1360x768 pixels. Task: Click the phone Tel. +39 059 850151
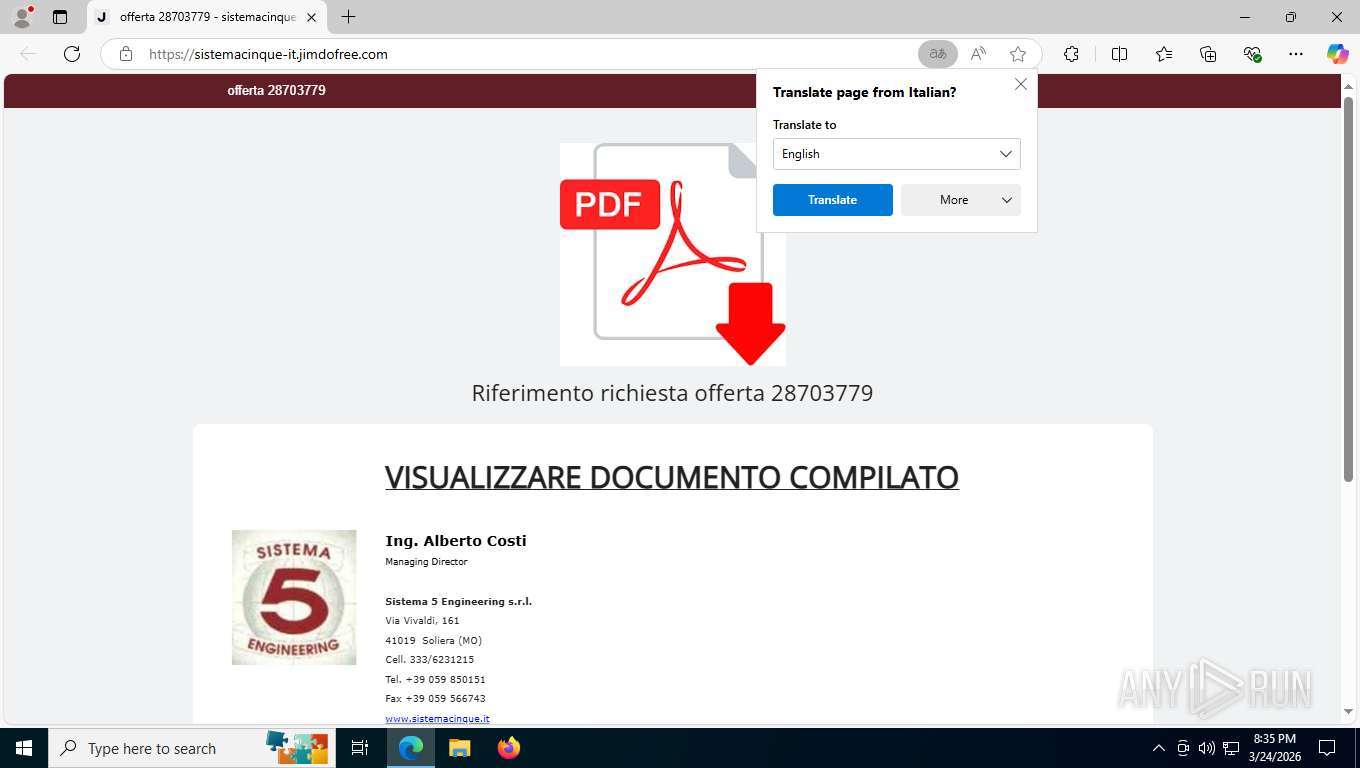(435, 679)
